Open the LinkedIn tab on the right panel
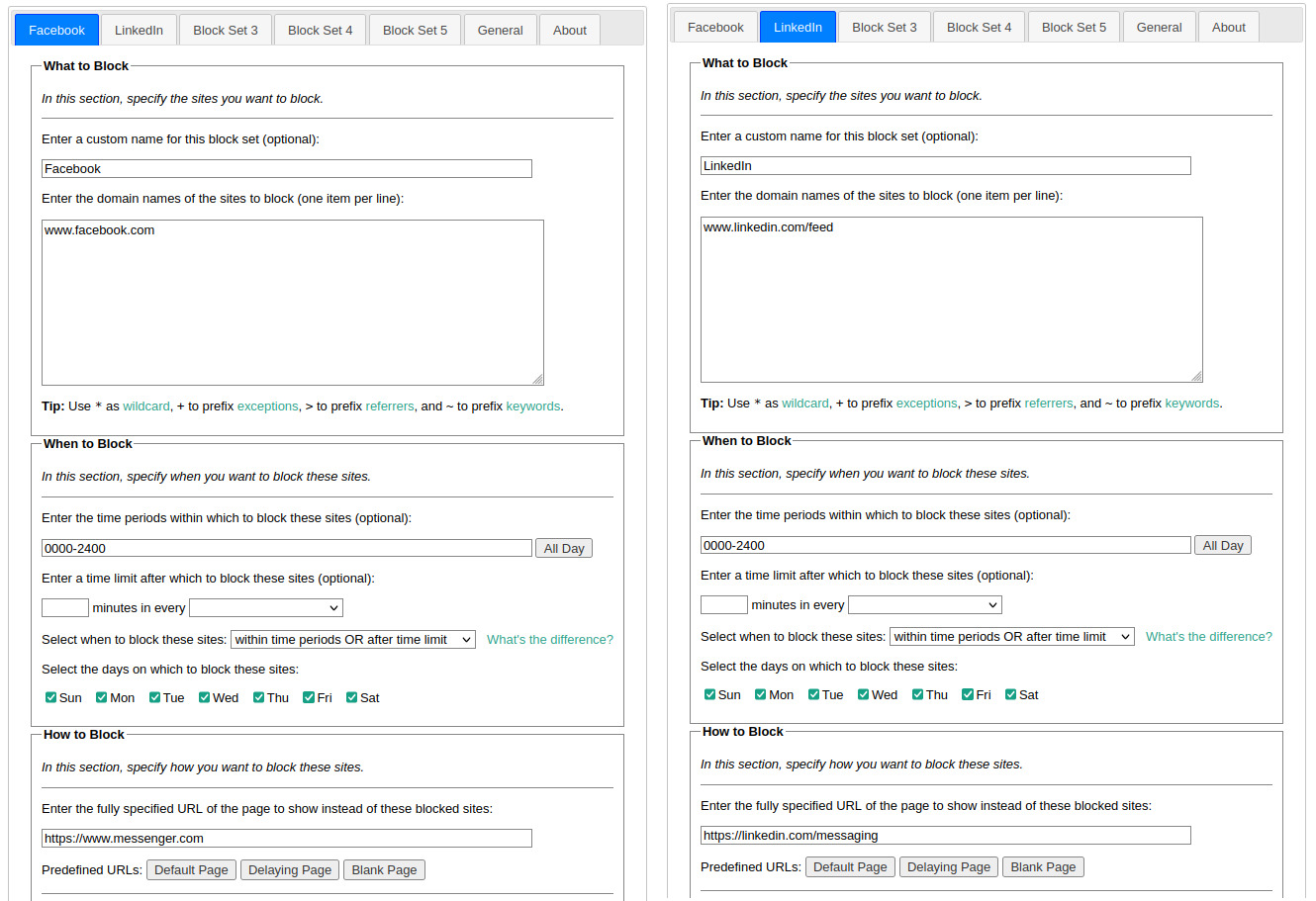This screenshot has height=901, width=1316. pyautogui.click(x=798, y=27)
